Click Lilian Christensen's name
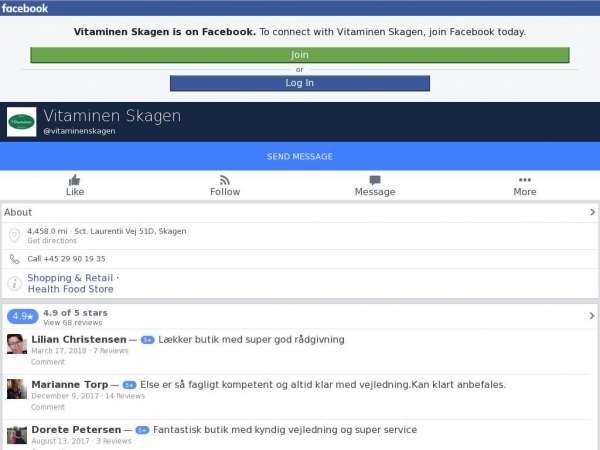 79,339
